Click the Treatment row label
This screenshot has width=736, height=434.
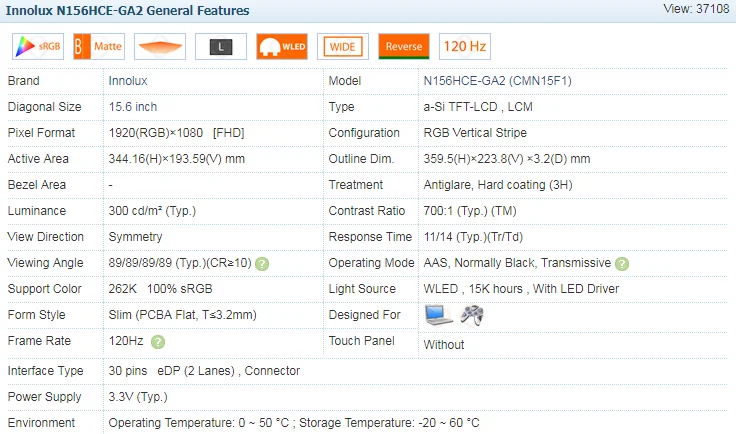point(356,185)
